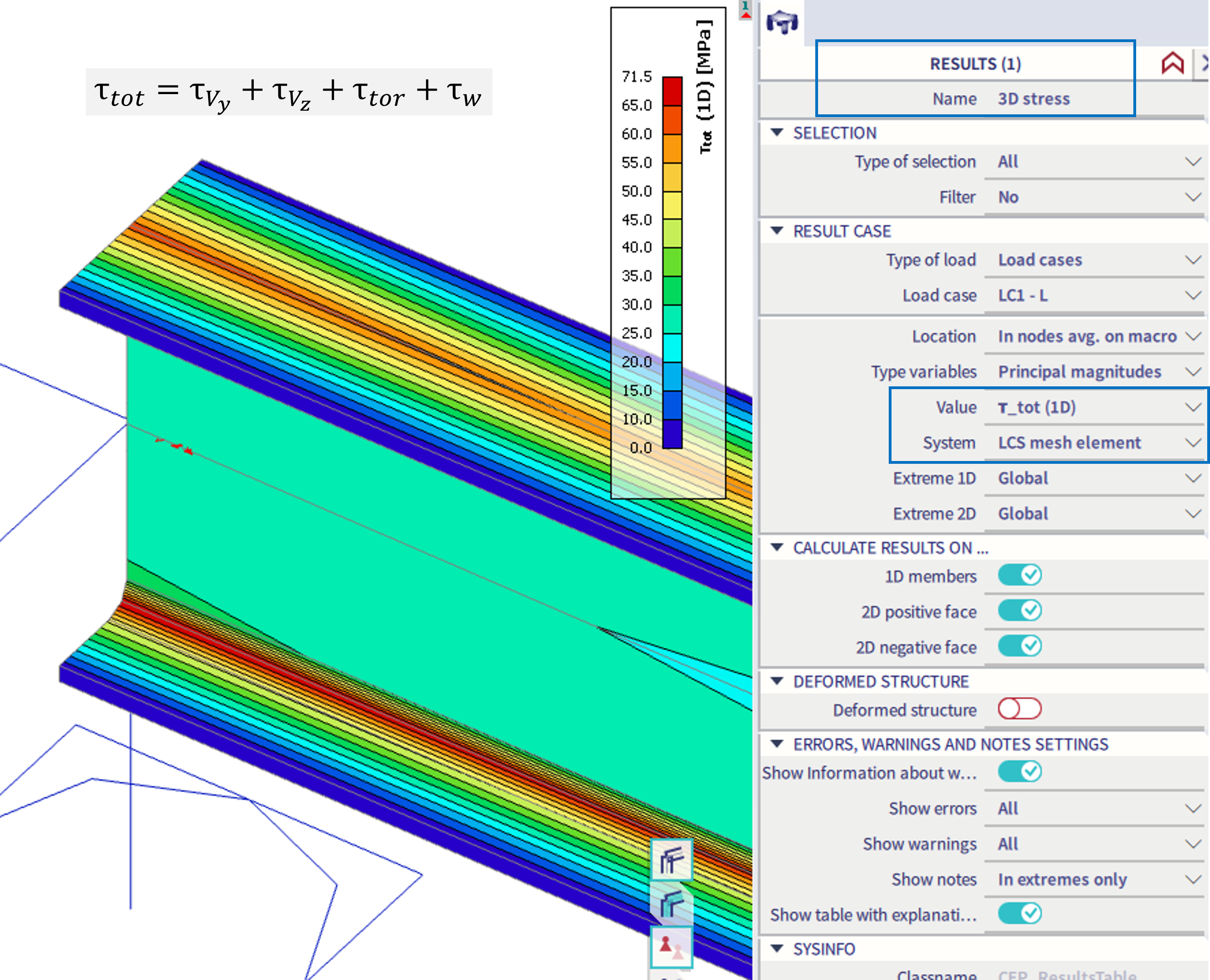Click the RESULTS (1) panel header
This screenshot has height=980, width=1210.
tap(975, 64)
